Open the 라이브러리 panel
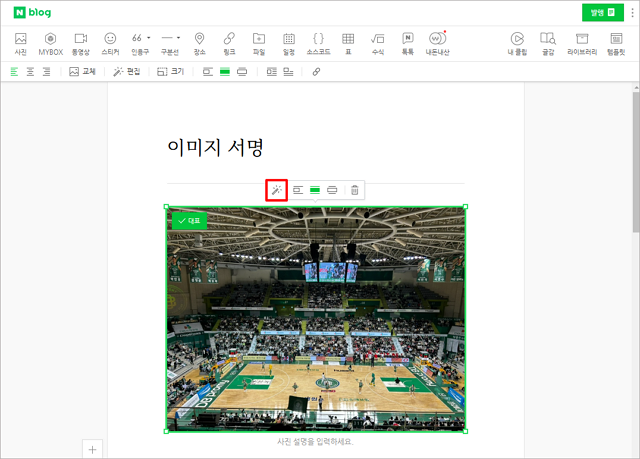 [x=582, y=42]
